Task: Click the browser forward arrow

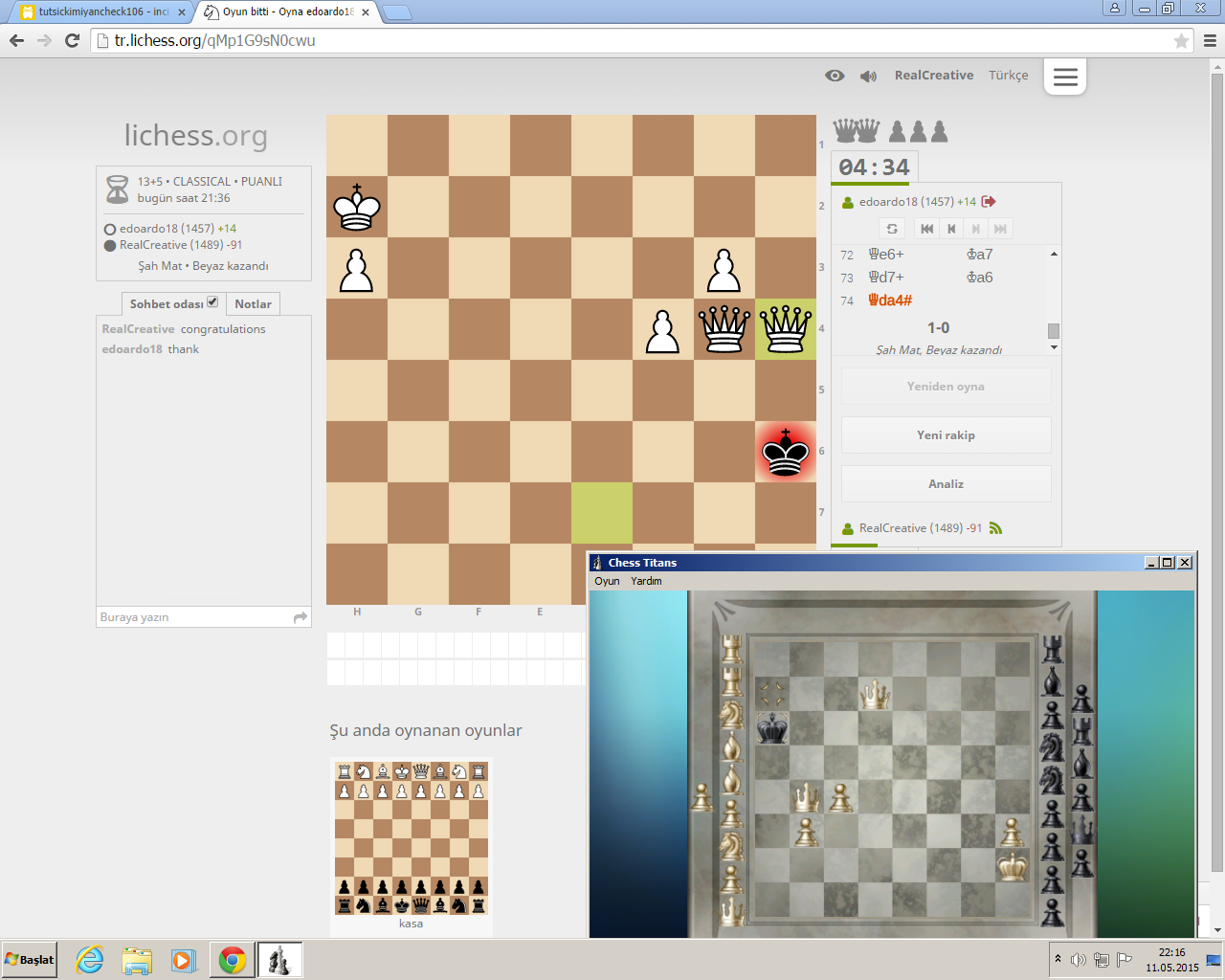Action: pyautogui.click(x=44, y=40)
